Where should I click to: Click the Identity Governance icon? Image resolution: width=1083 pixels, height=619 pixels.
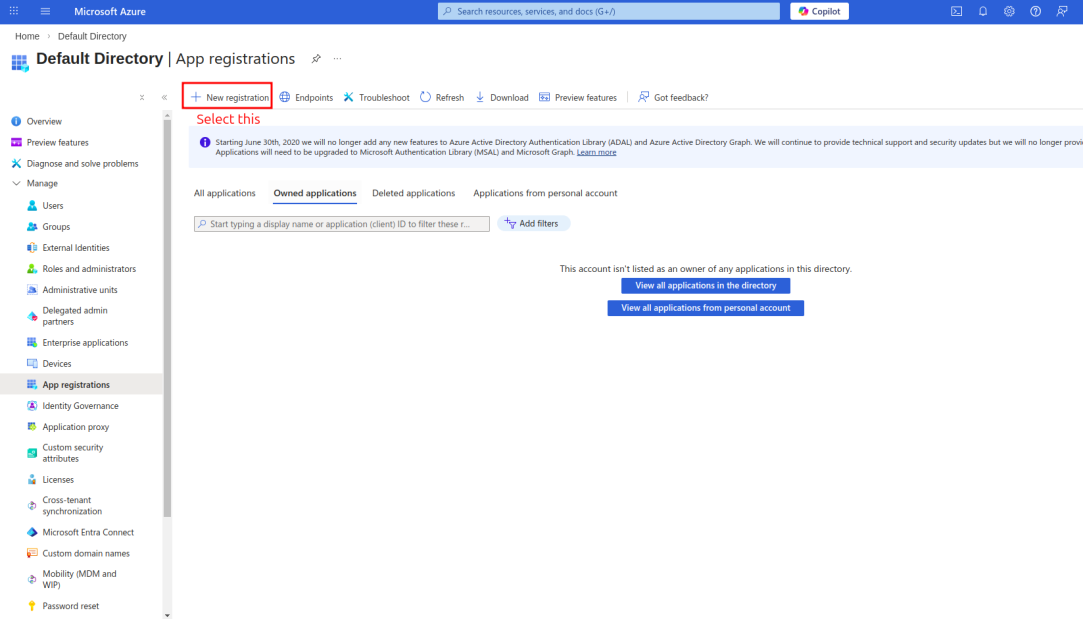[x=32, y=406]
